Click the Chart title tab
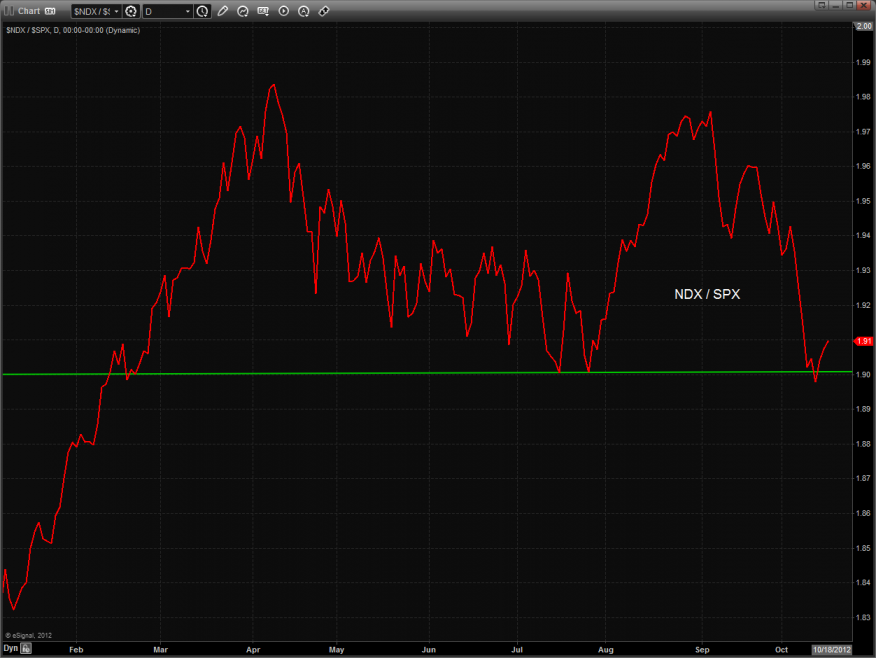This screenshot has height=658, width=876. (x=29, y=11)
